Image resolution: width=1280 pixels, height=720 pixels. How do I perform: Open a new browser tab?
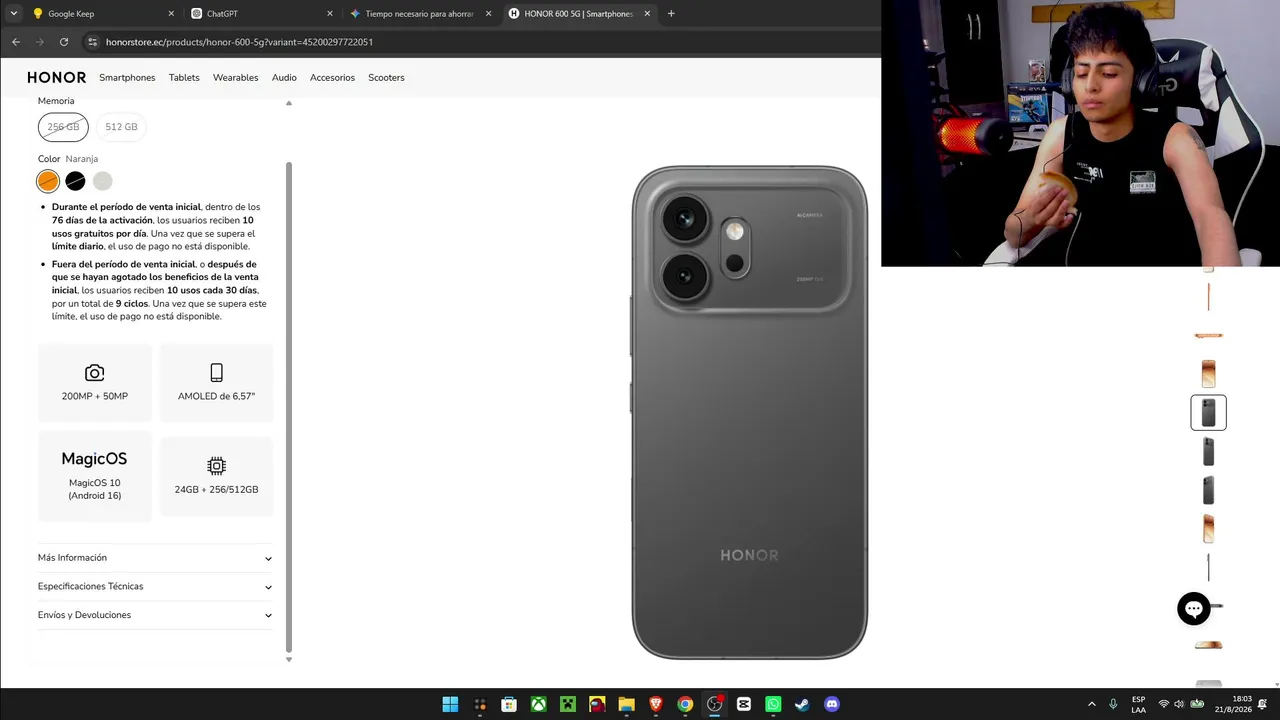pos(671,14)
